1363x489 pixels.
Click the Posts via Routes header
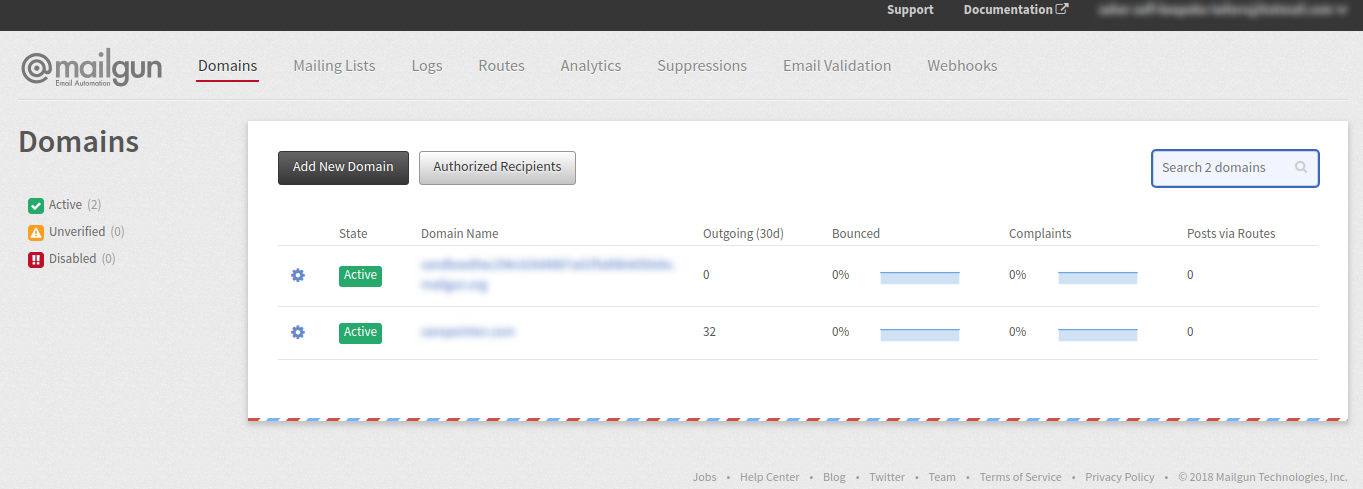(x=1231, y=234)
